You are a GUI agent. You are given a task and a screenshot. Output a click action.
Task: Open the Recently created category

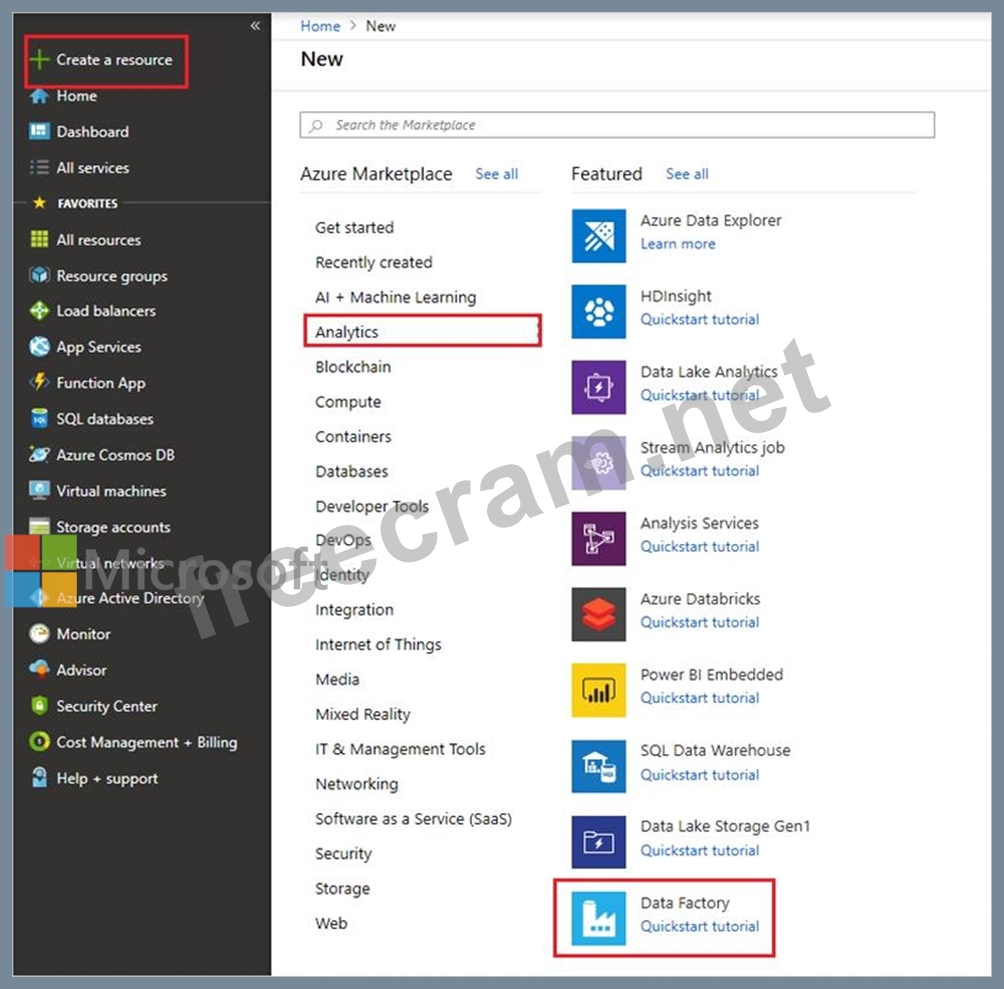pyautogui.click(x=374, y=262)
